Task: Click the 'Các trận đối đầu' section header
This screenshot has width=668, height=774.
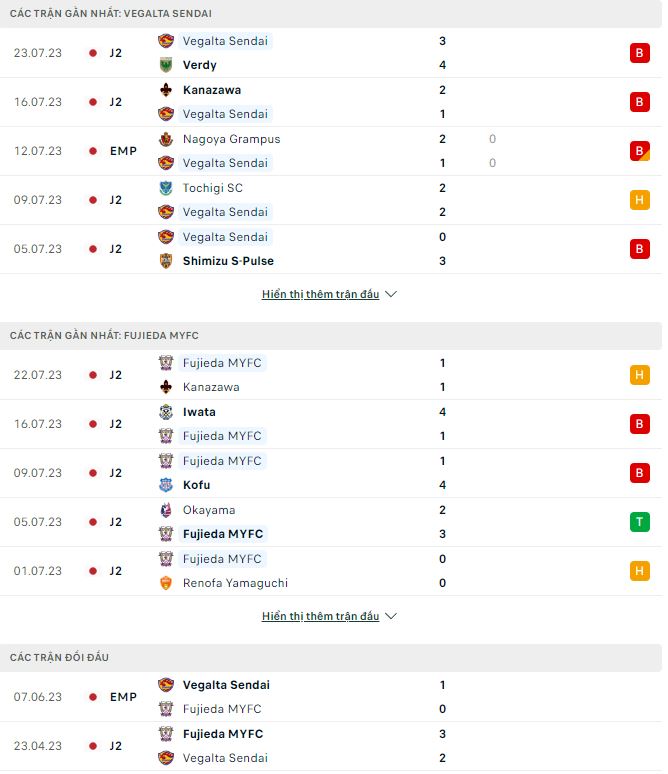Action: pos(60,657)
